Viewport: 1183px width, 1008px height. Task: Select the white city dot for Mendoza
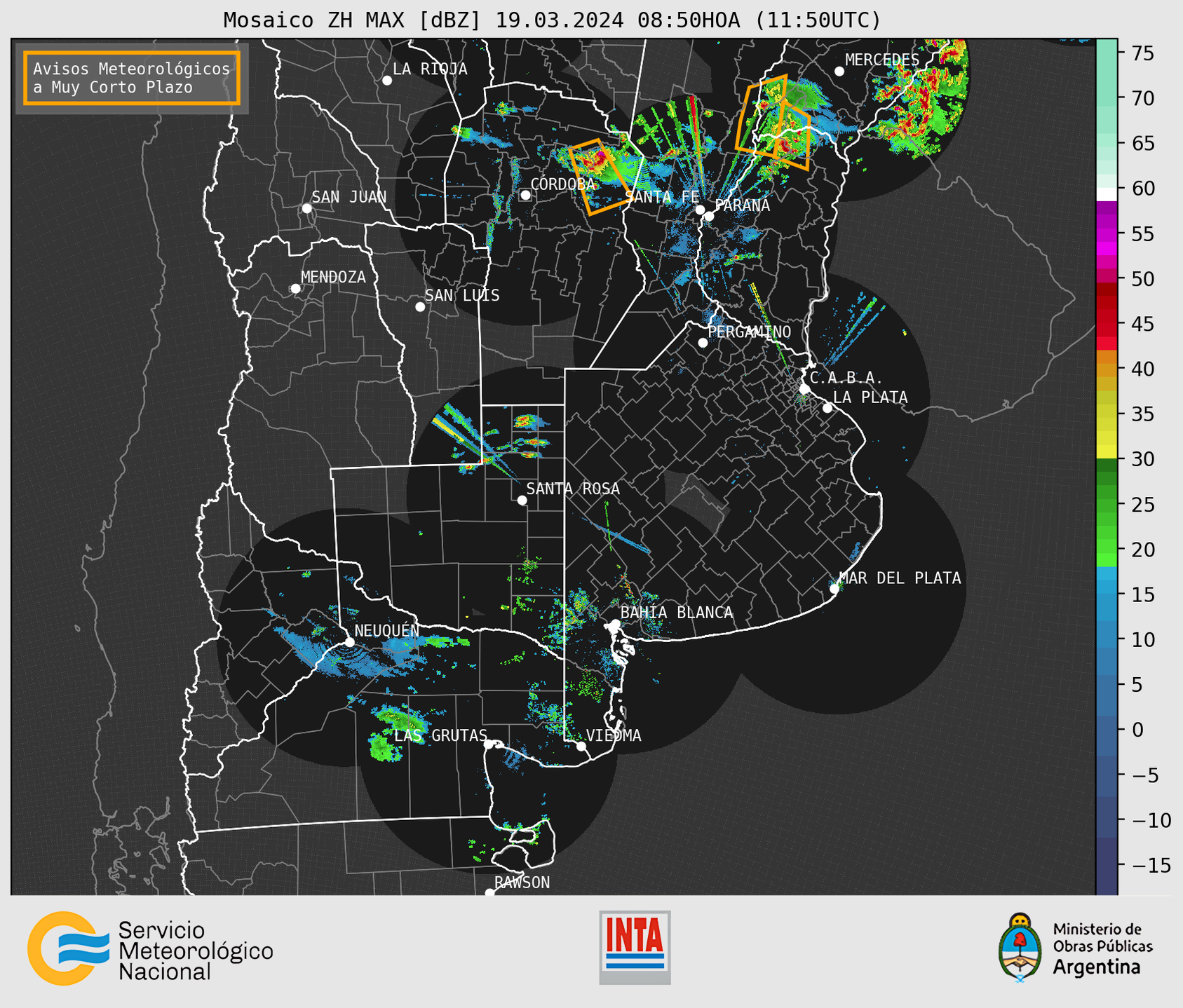(x=295, y=288)
